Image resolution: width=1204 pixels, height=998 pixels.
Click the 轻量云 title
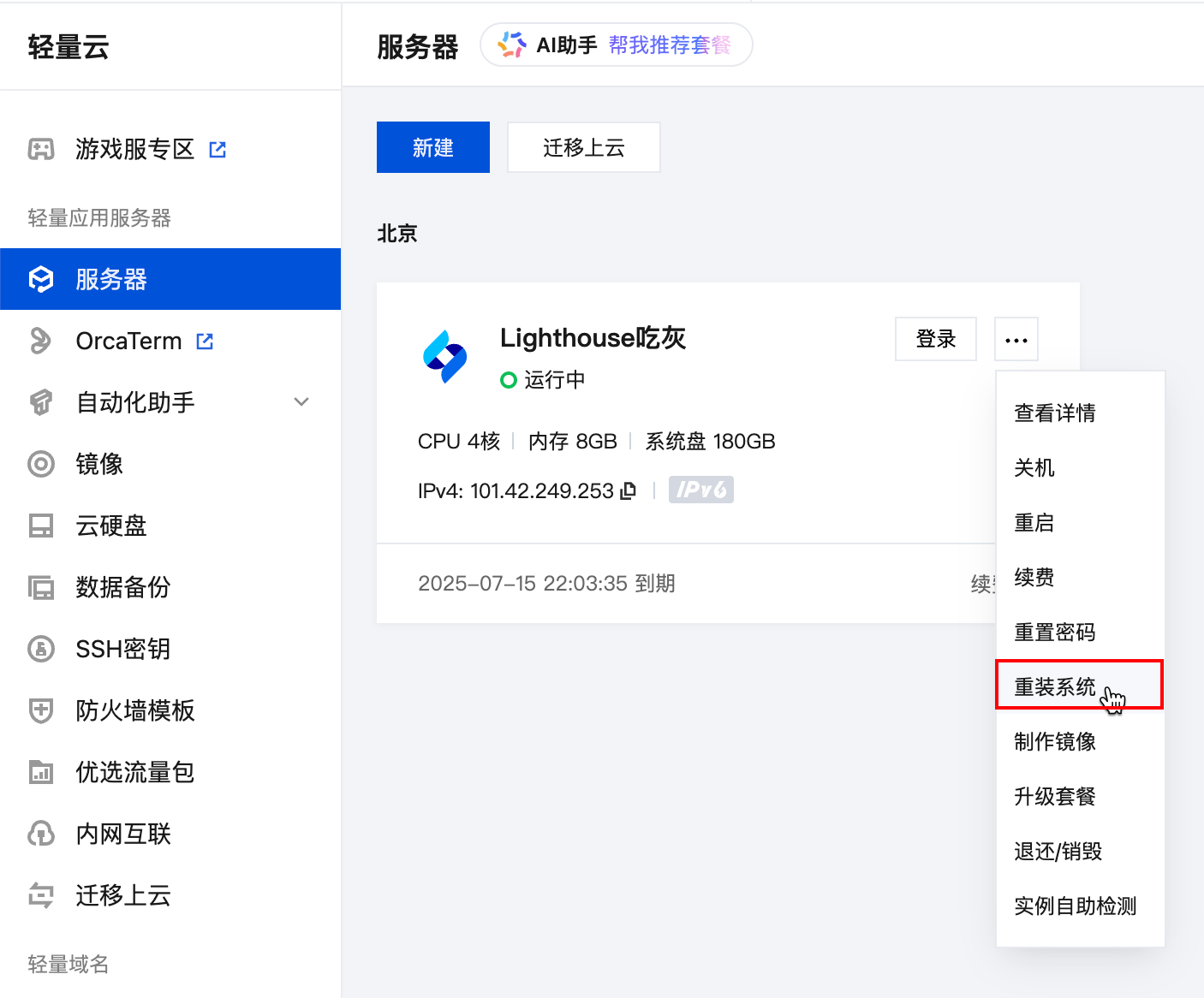pos(69,47)
